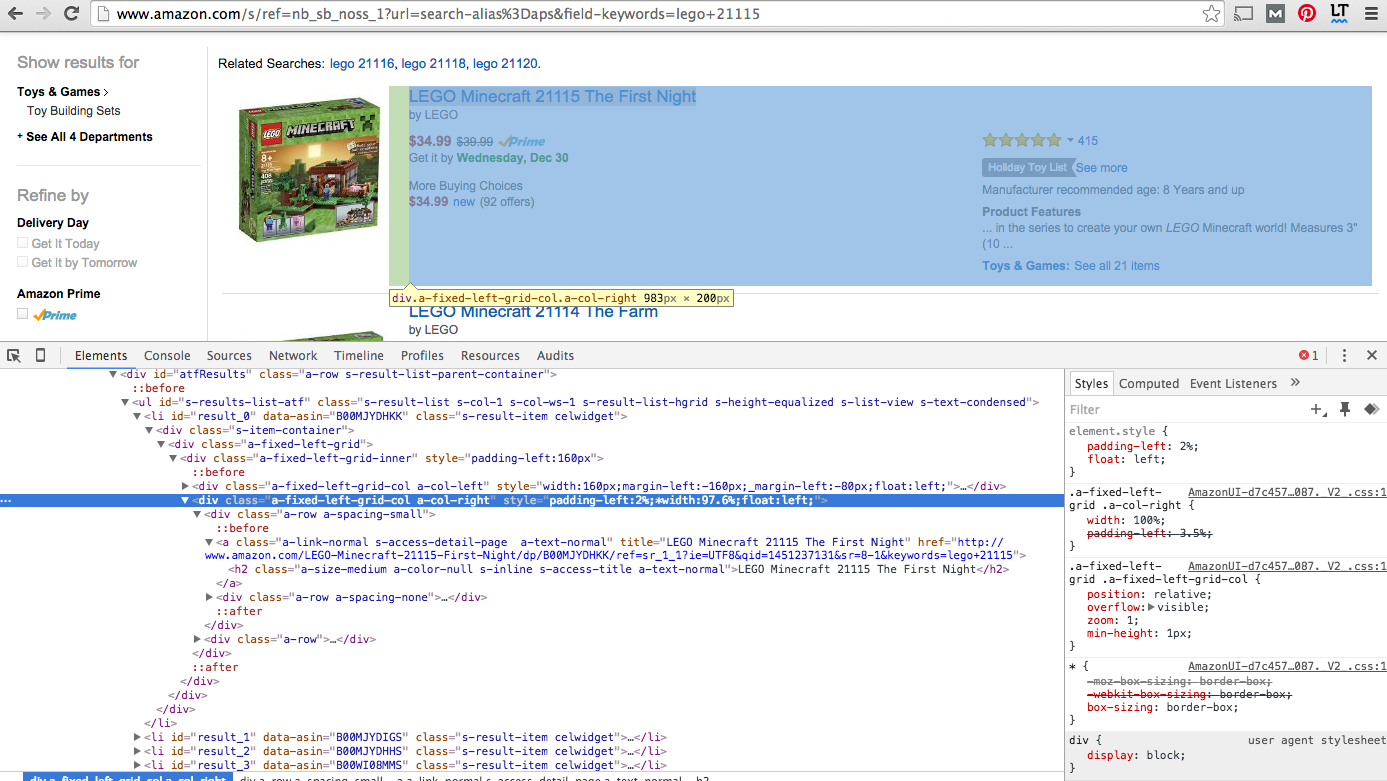Open DevTools three-dot settings menu
The width and height of the screenshot is (1387, 781).
pos(1345,355)
